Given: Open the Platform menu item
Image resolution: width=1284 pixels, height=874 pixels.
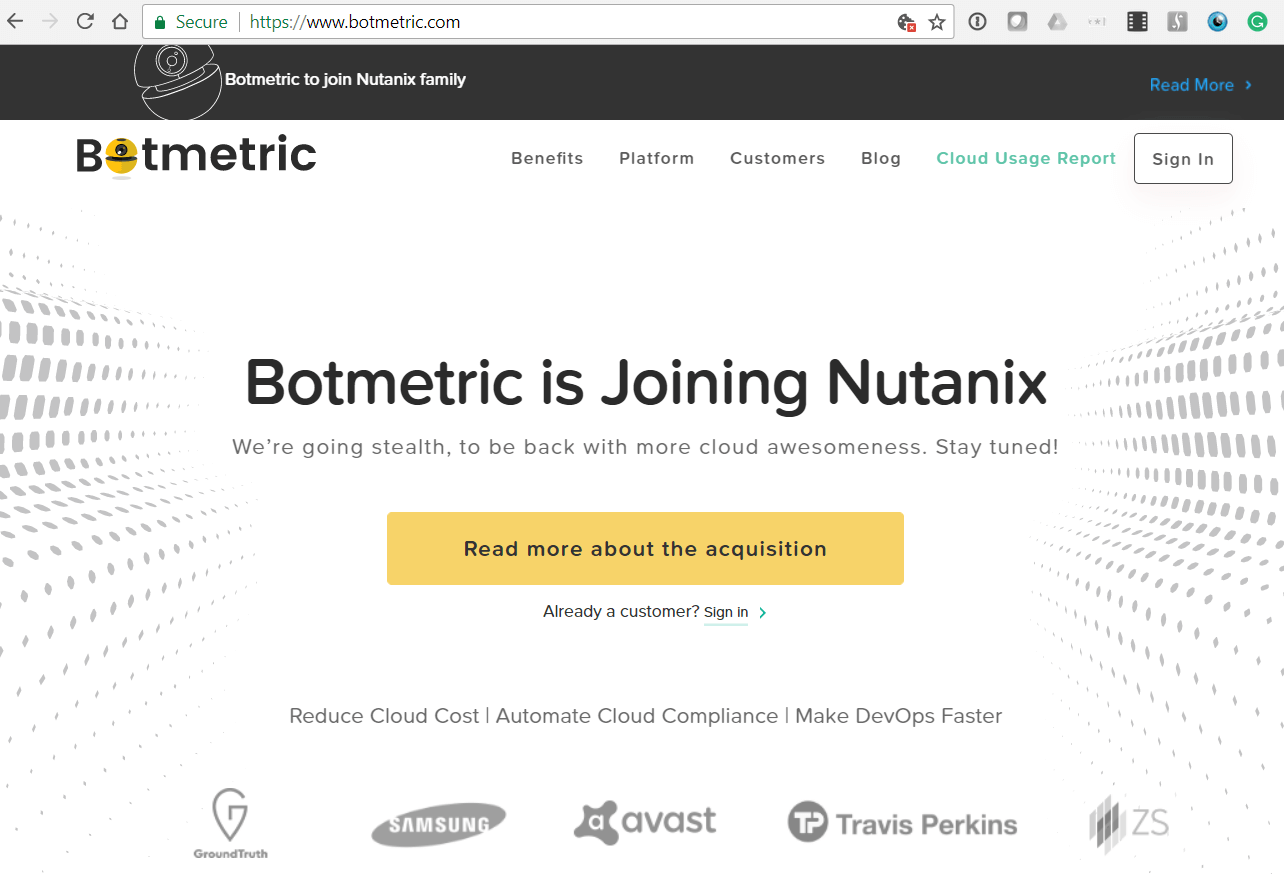Looking at the screenshot, I should (656, 158).
